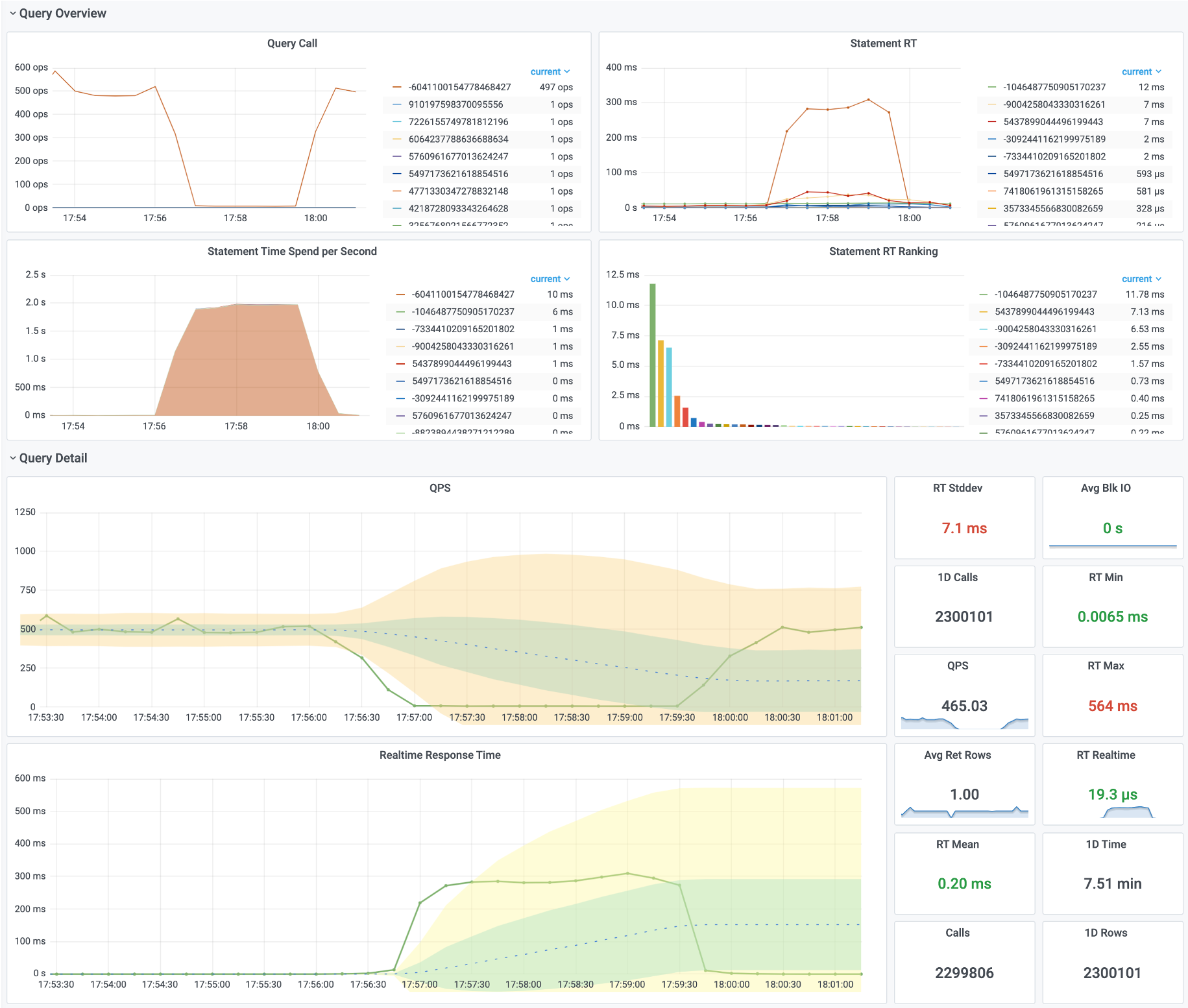
Task: Open current dropdown in Statement Time Spend legend
Action: click(550, 279)
